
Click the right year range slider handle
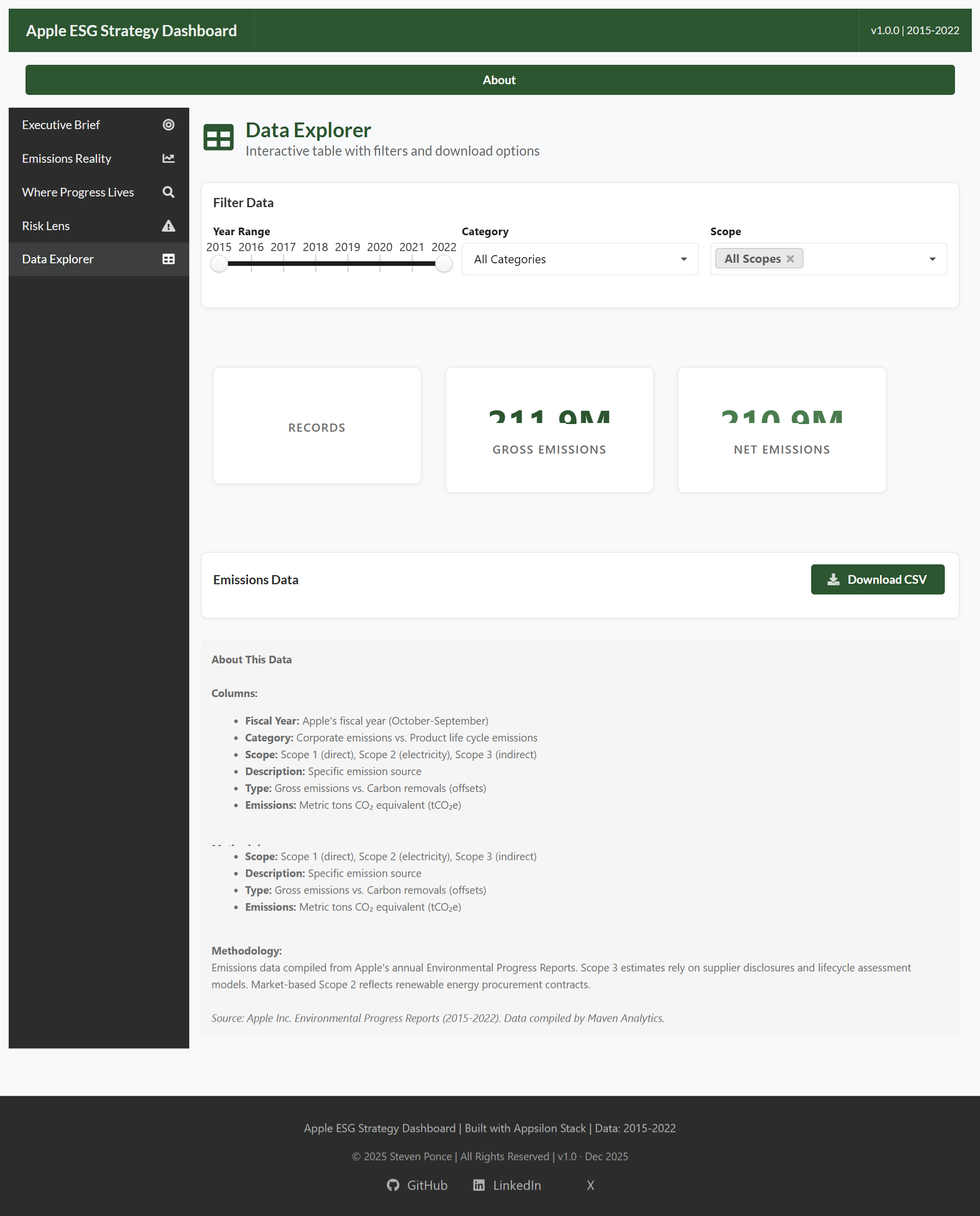tap(444, 263)
